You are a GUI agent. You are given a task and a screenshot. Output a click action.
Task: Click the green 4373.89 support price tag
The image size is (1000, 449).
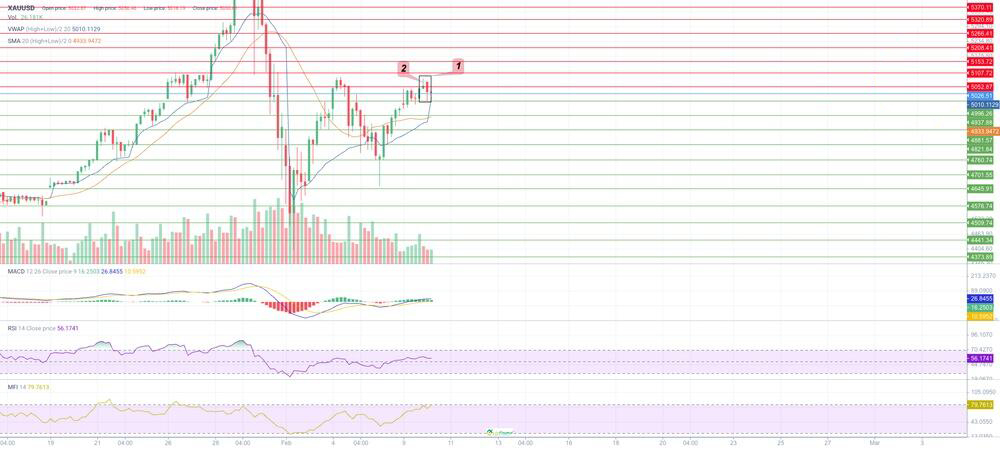point(980,257)
